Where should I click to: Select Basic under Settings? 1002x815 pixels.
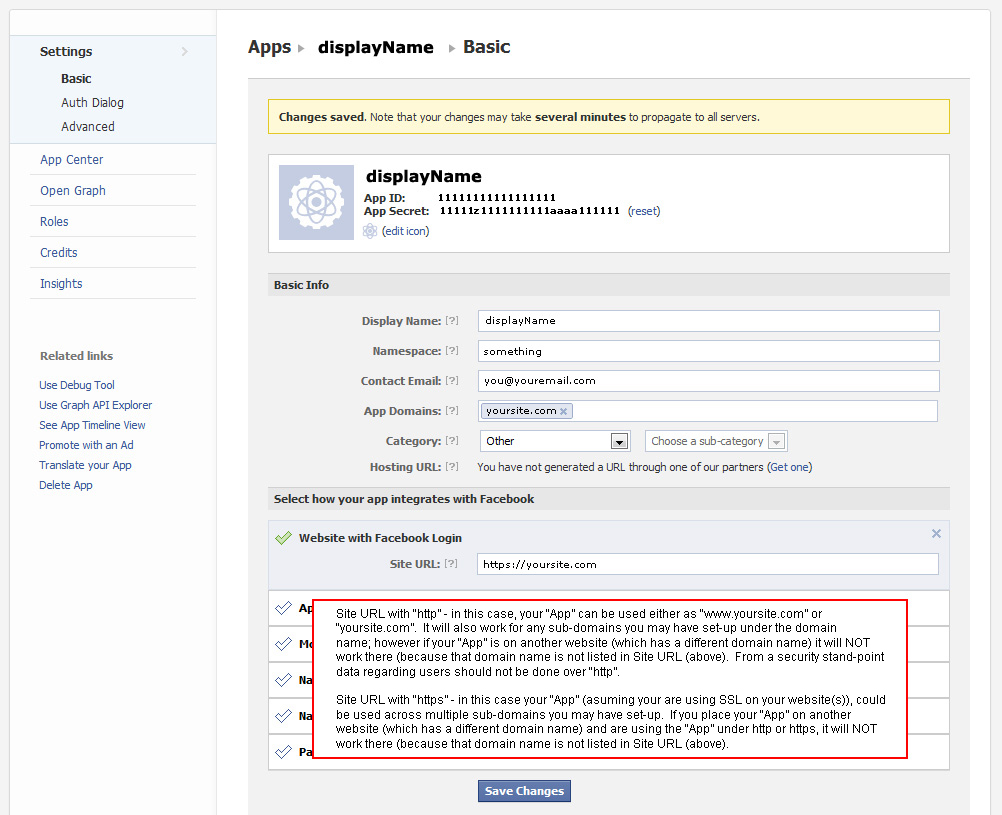point(76,79)
